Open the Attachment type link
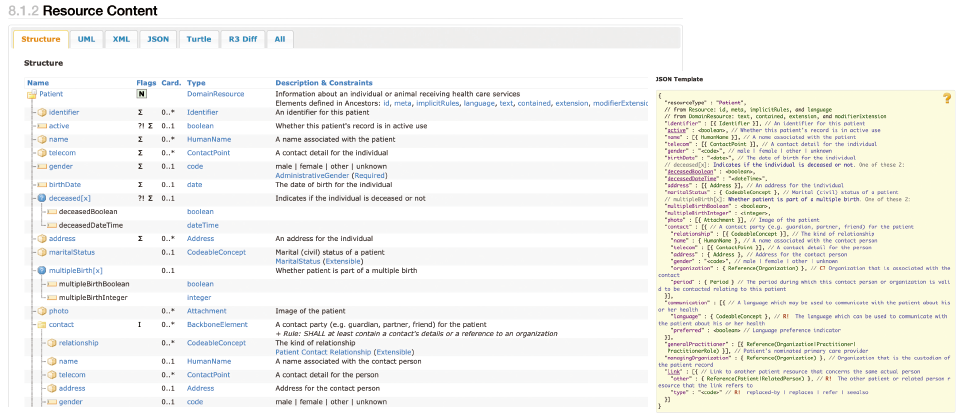 point(207,311)
